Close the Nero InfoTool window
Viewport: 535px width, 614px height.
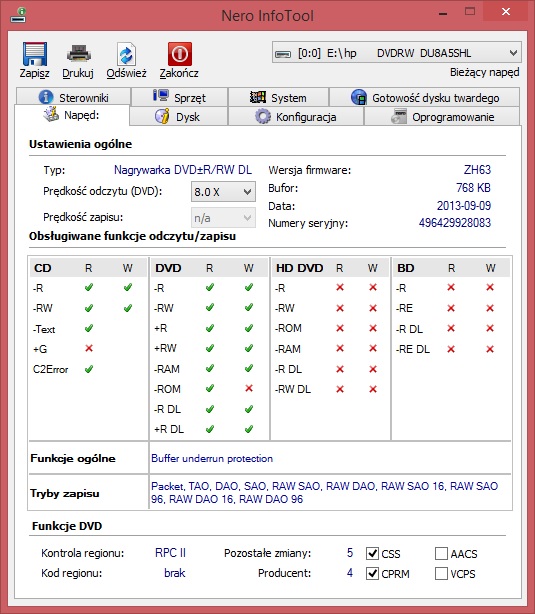pyautogui.click(x=506, y=12)
